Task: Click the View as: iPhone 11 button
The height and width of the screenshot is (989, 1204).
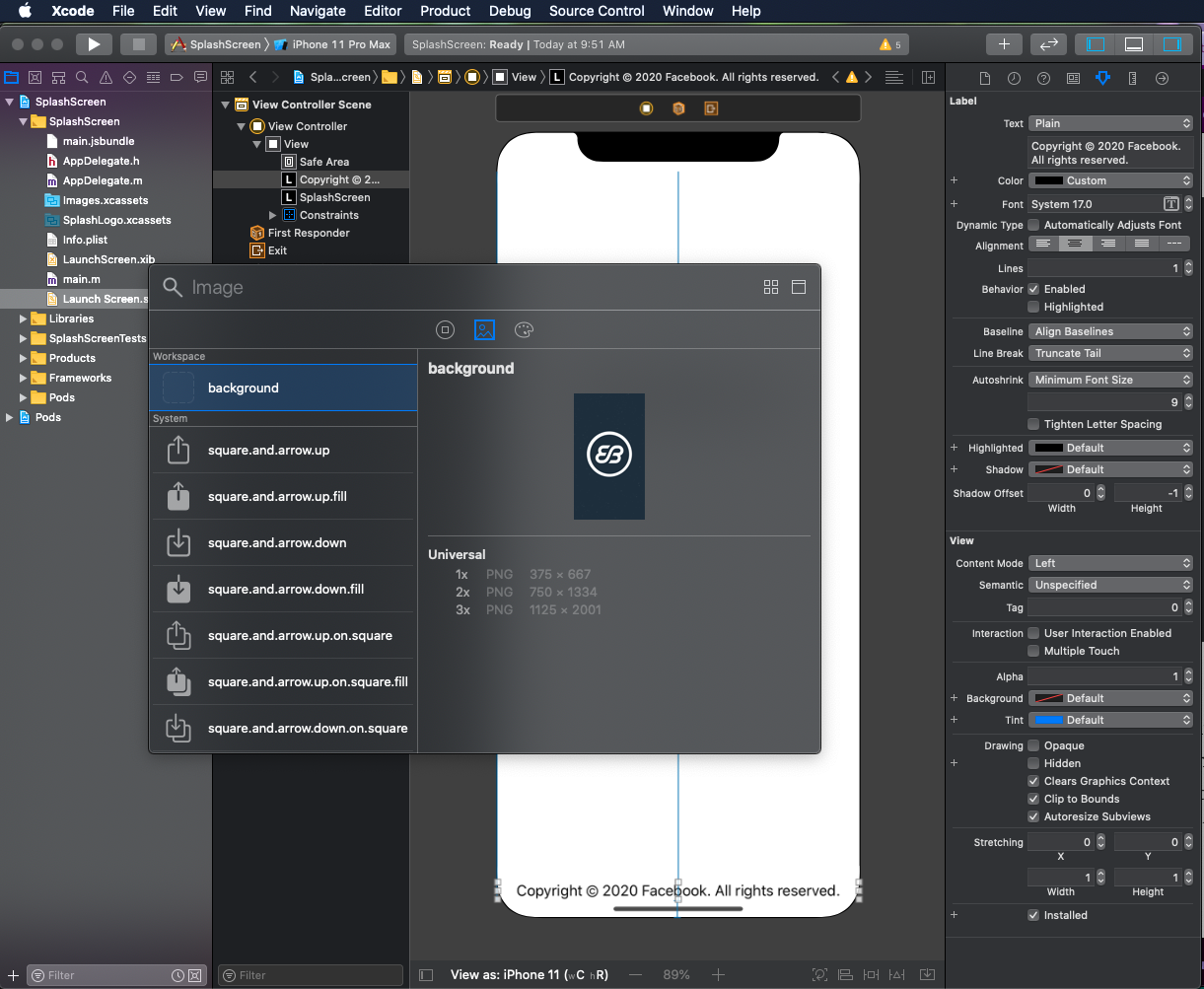Action: click(530, 974)
